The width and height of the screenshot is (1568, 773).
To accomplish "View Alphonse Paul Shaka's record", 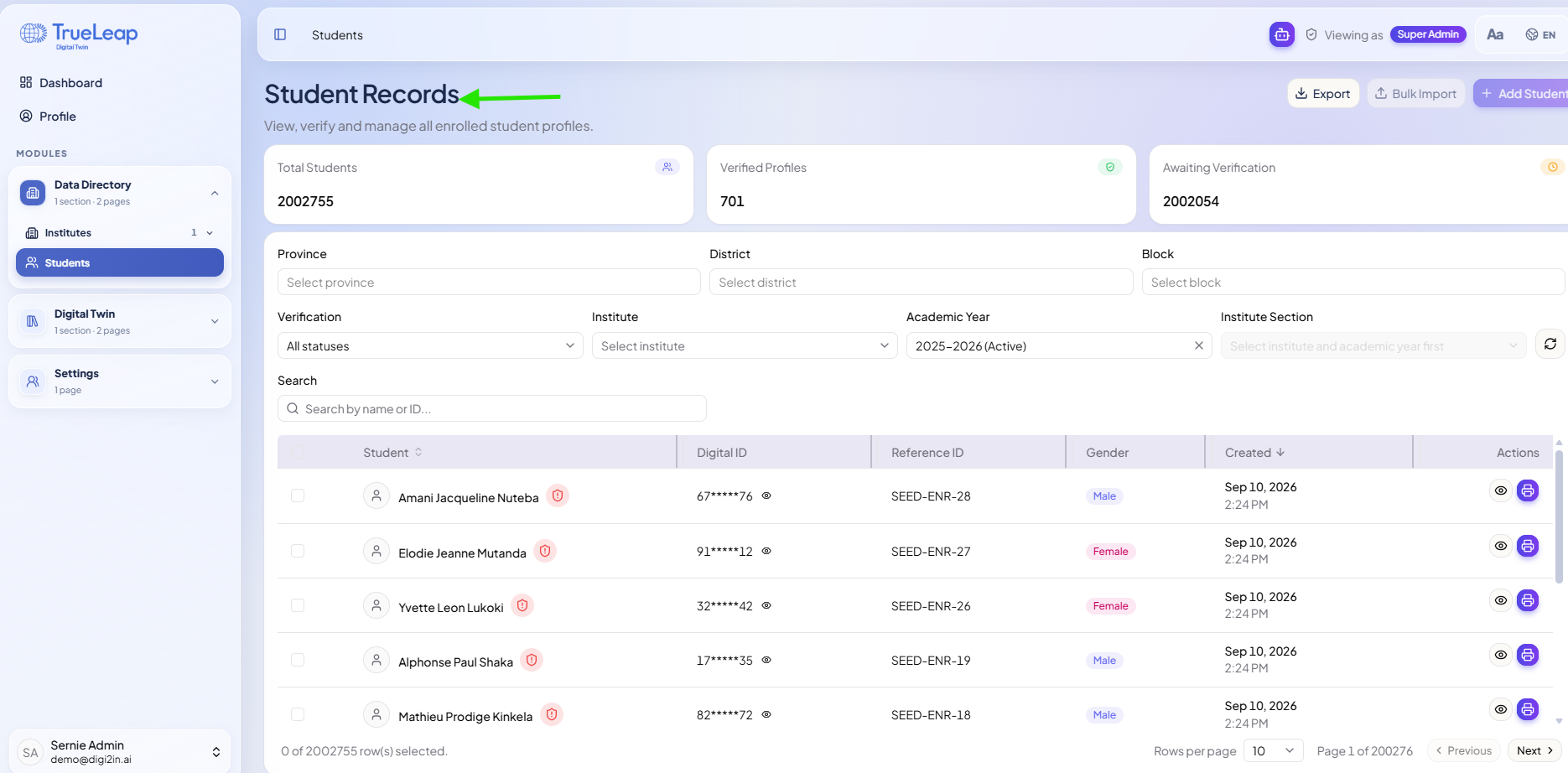I will pyautogui.click(x=1501, y=655).
